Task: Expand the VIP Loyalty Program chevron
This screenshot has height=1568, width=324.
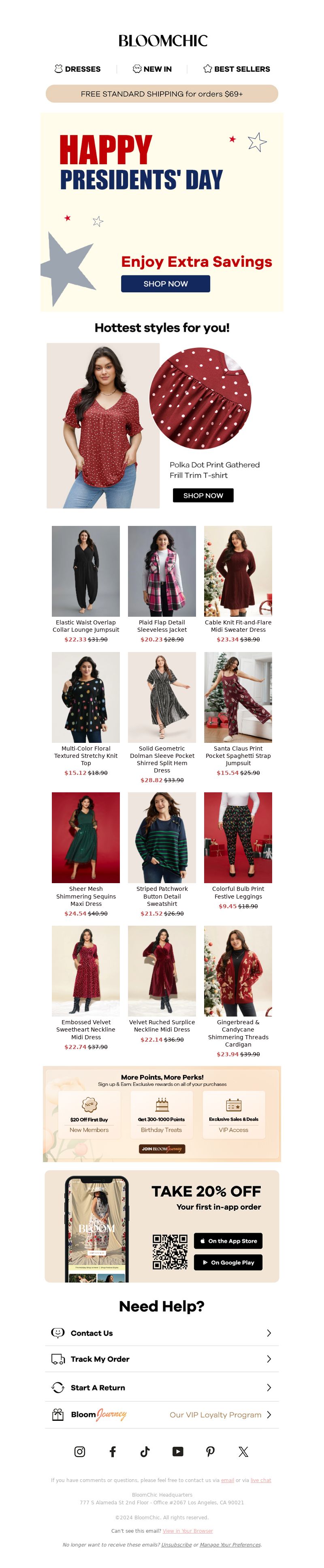Action: (269, 1414)
